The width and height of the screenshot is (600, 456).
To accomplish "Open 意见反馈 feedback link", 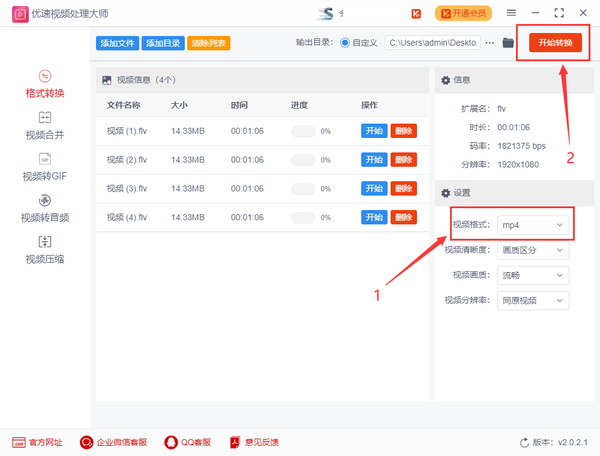I will click(254, 442).
